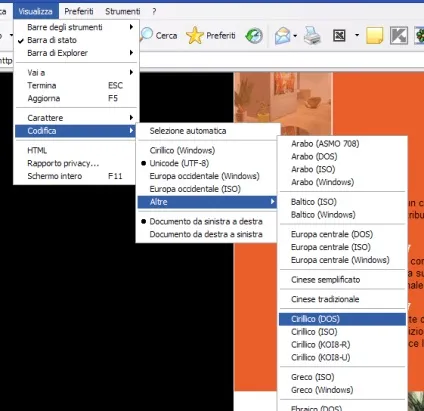Select Arabo (ISO) encoding
This screenshot has height=411, width=424.
tap(342, 169)
